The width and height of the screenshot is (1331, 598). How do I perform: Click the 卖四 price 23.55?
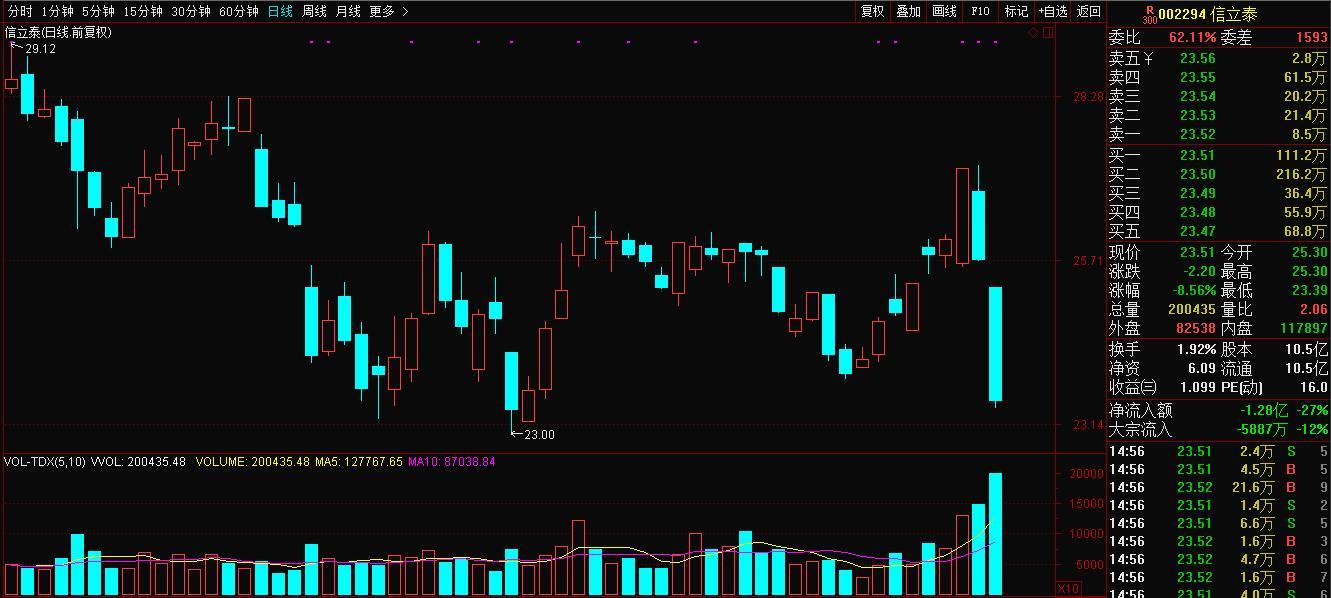click(x=1198, y=78)
